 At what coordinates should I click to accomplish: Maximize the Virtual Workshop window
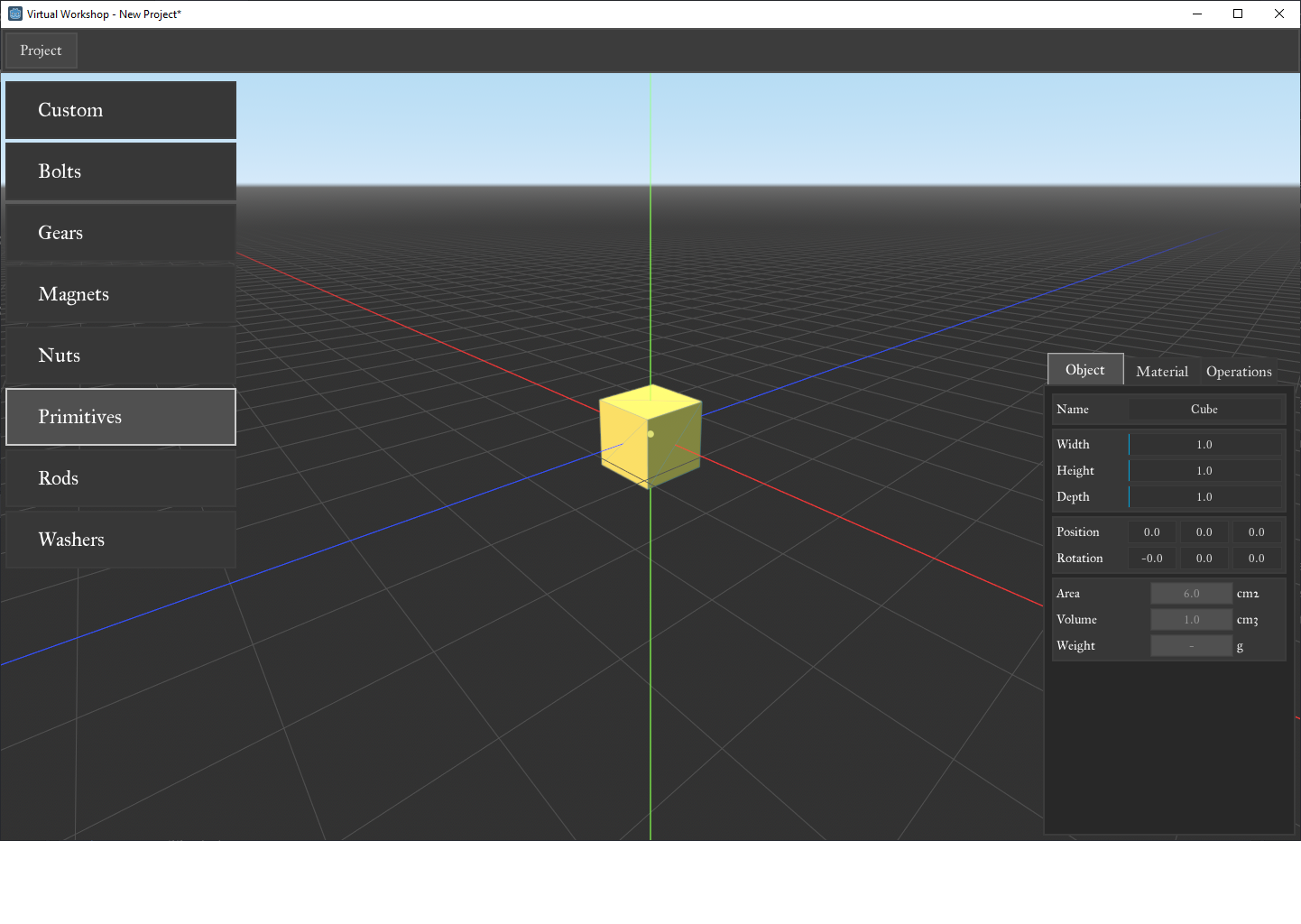coord(1238,14)
